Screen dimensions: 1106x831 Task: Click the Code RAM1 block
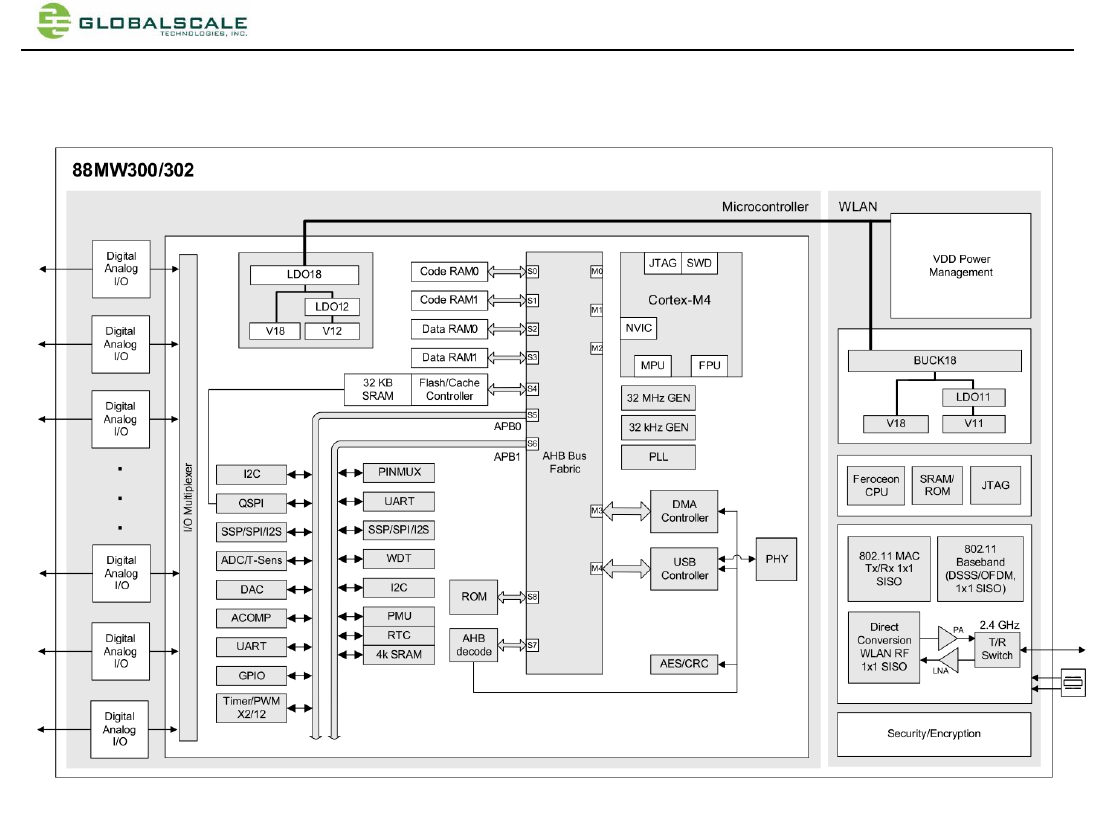(449, 301)
